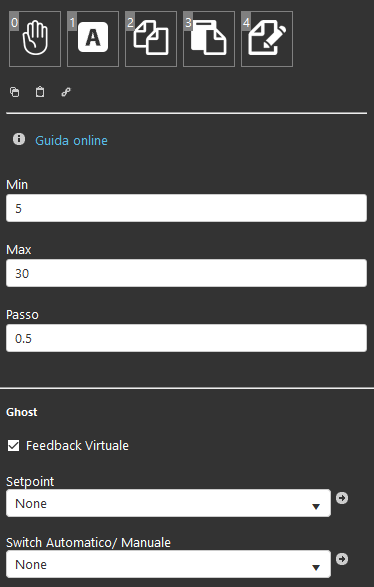Image resolution: width=374 pixels, height=587 pixels.
Task: Click the small chain link icon
Action: (x=66, y=92)
